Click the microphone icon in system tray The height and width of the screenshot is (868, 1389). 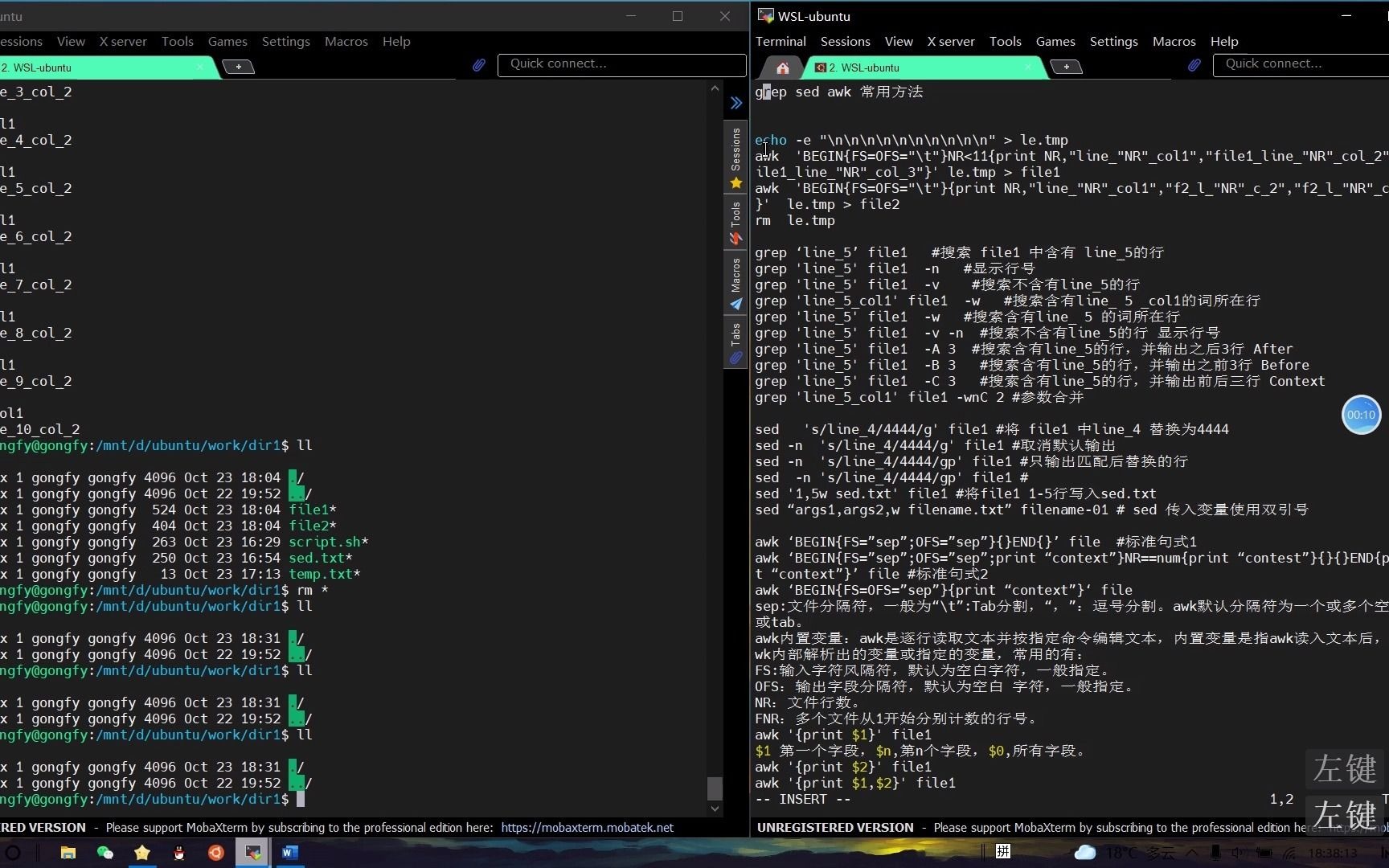click(1215, 853)
